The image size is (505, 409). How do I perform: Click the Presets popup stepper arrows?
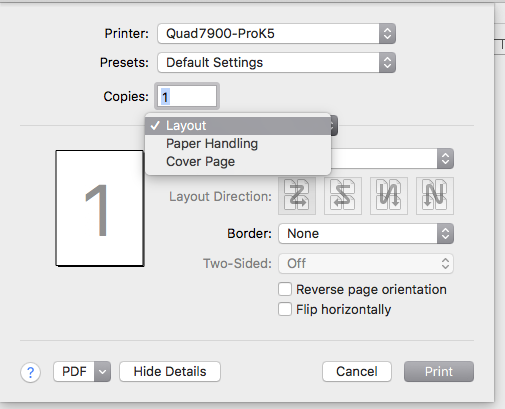point(387,62)
